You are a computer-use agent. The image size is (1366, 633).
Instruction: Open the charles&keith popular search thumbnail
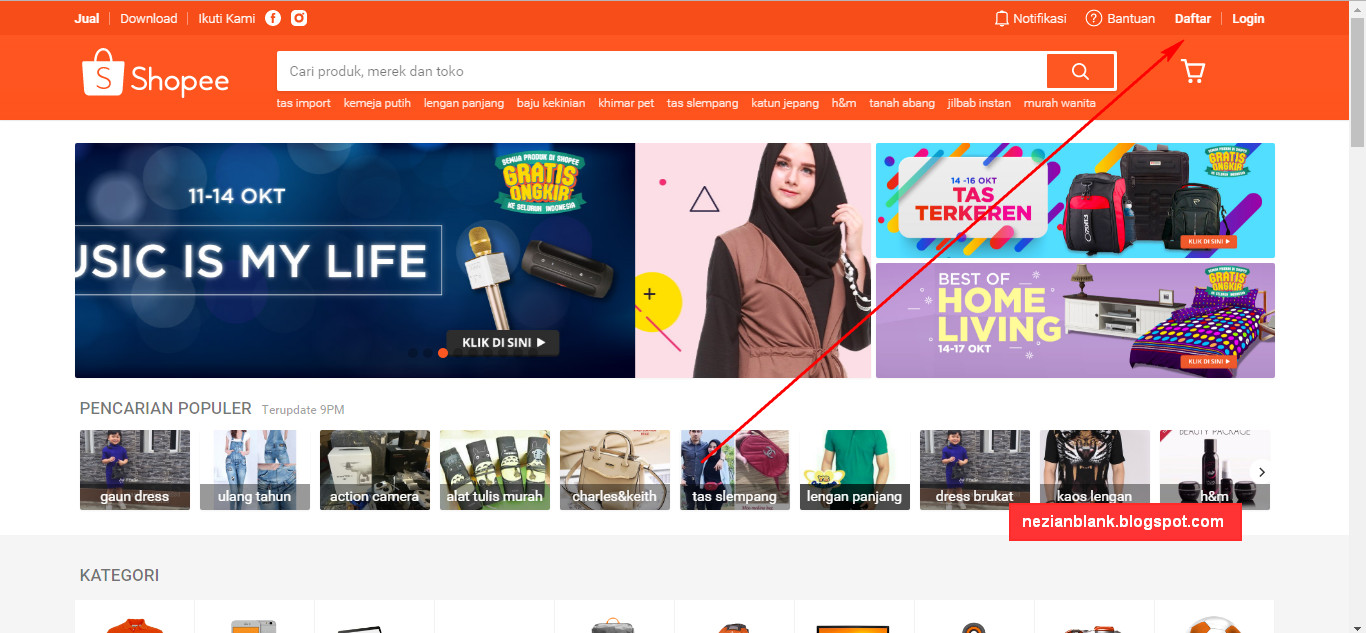(614, 470)
